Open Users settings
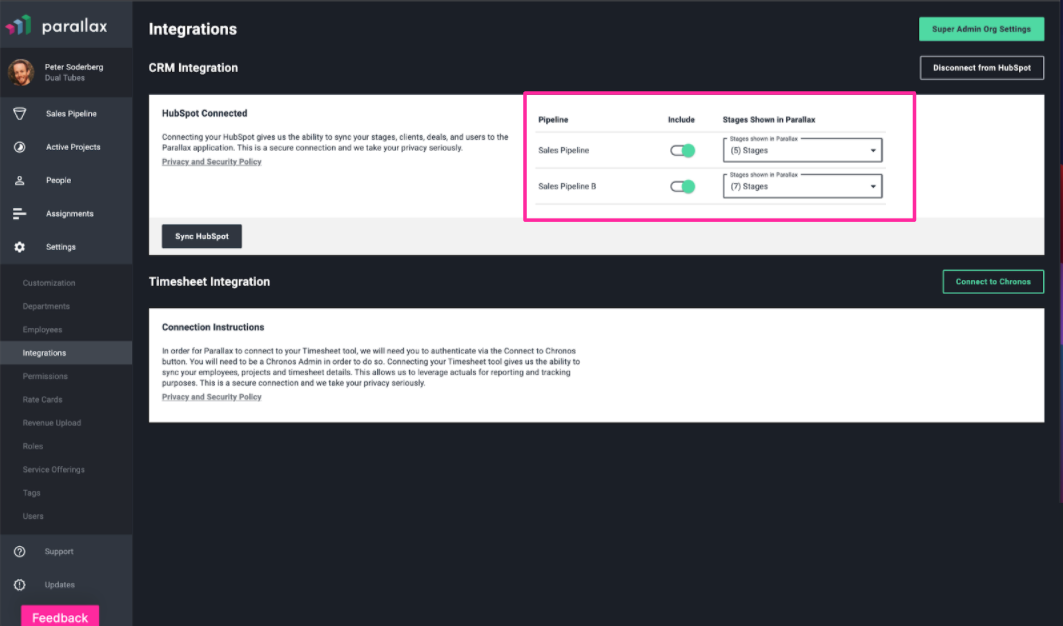This screenshot has width=1063, height=626. 33,516
